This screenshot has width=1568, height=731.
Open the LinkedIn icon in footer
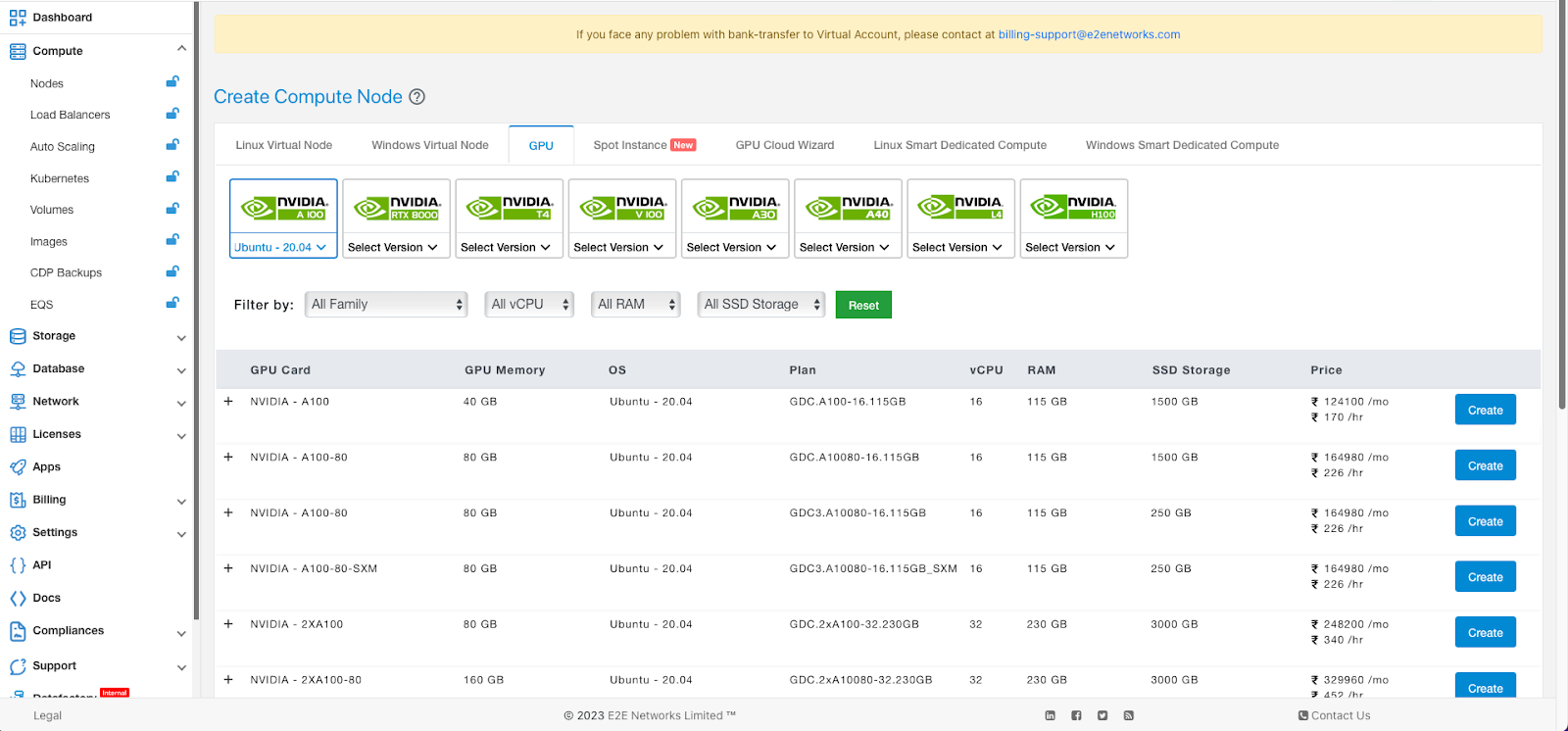pos(1051,716)
